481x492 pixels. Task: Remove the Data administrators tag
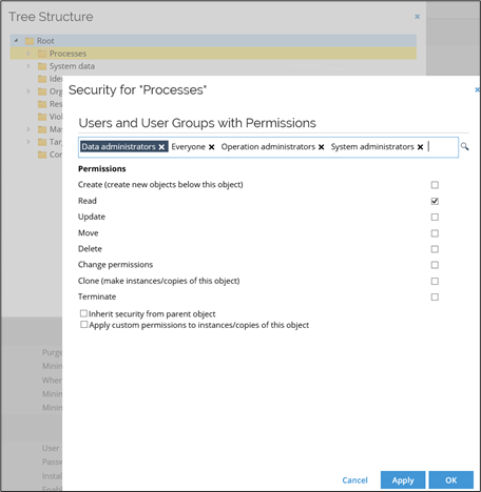[x=161, y=147]
